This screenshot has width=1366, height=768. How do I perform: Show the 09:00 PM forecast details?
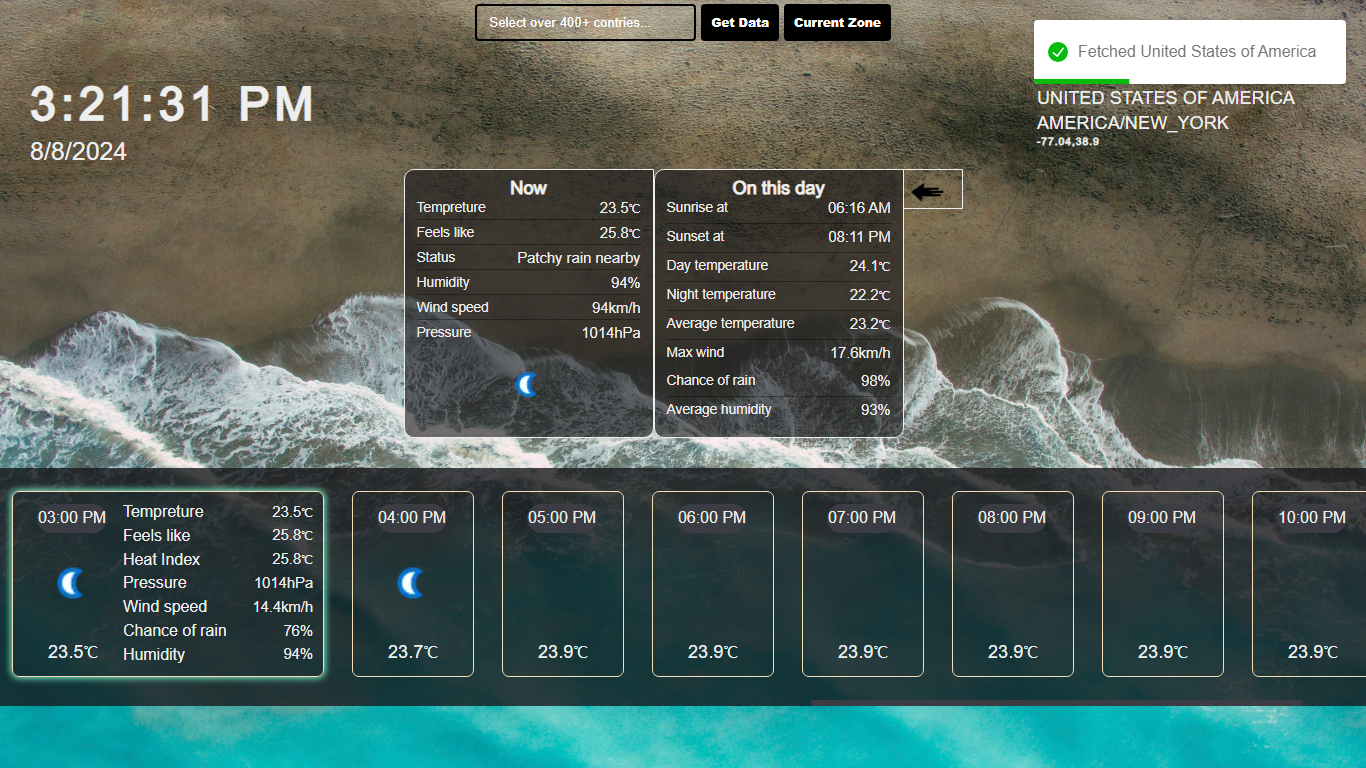pos(1162,584)
